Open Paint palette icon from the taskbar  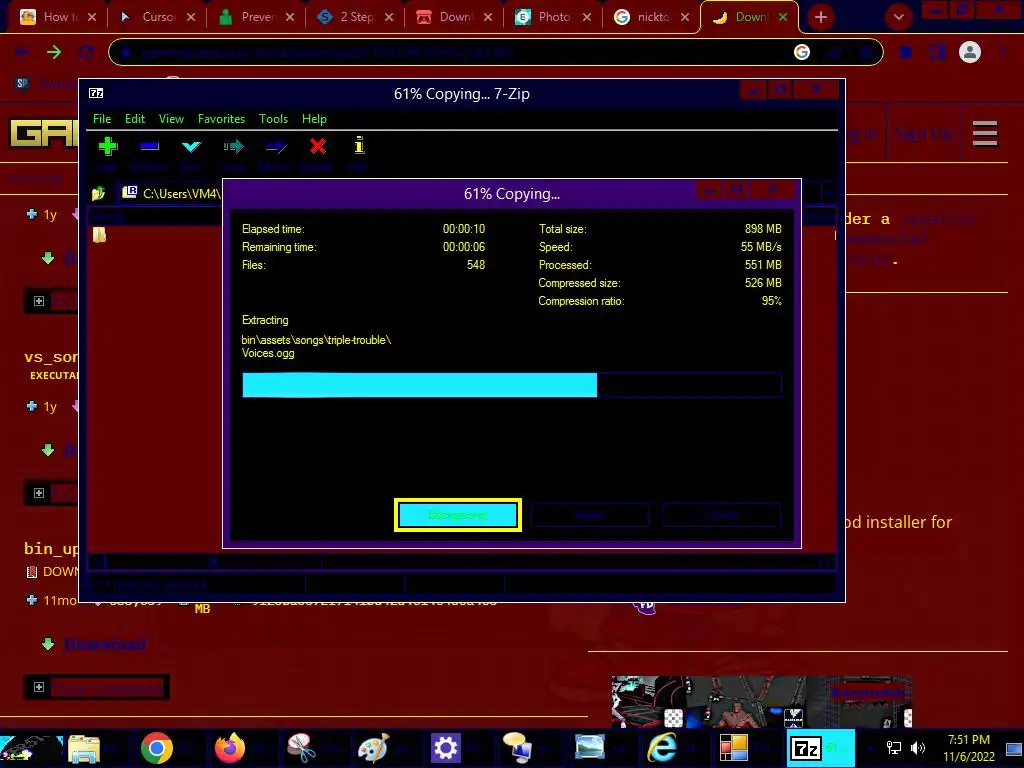(x=374, y=748)
